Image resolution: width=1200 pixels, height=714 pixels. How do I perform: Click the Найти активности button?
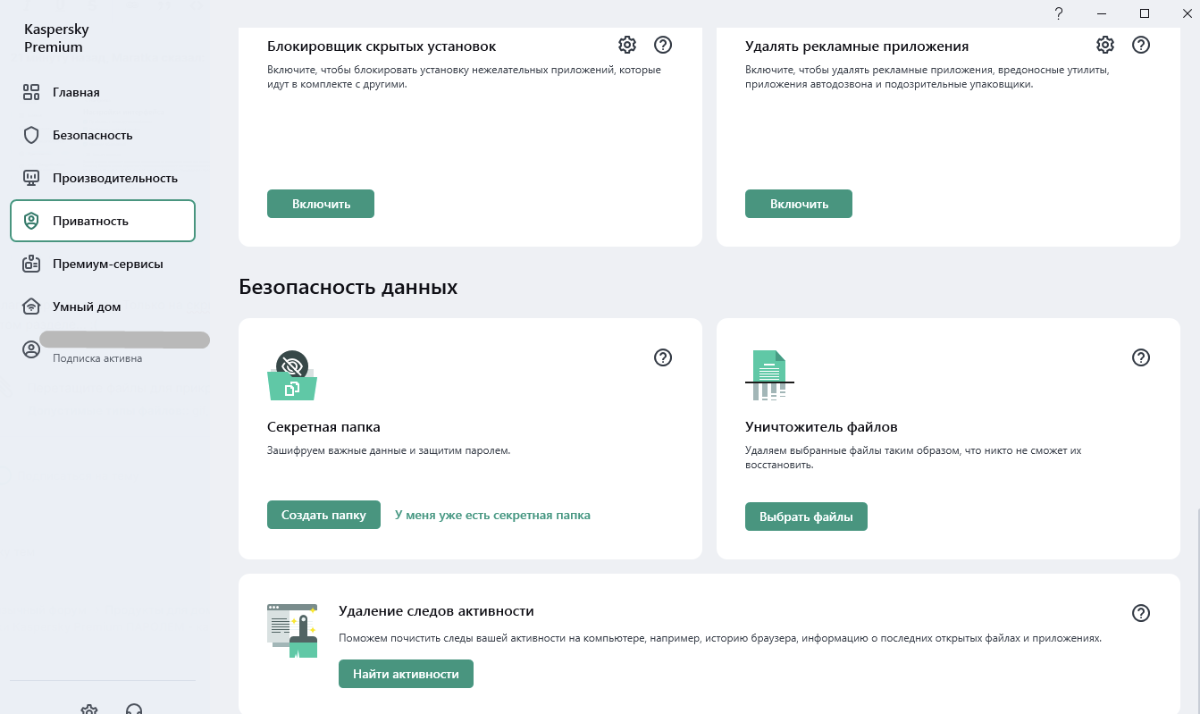pyautogui.click(x=406, y=674)
